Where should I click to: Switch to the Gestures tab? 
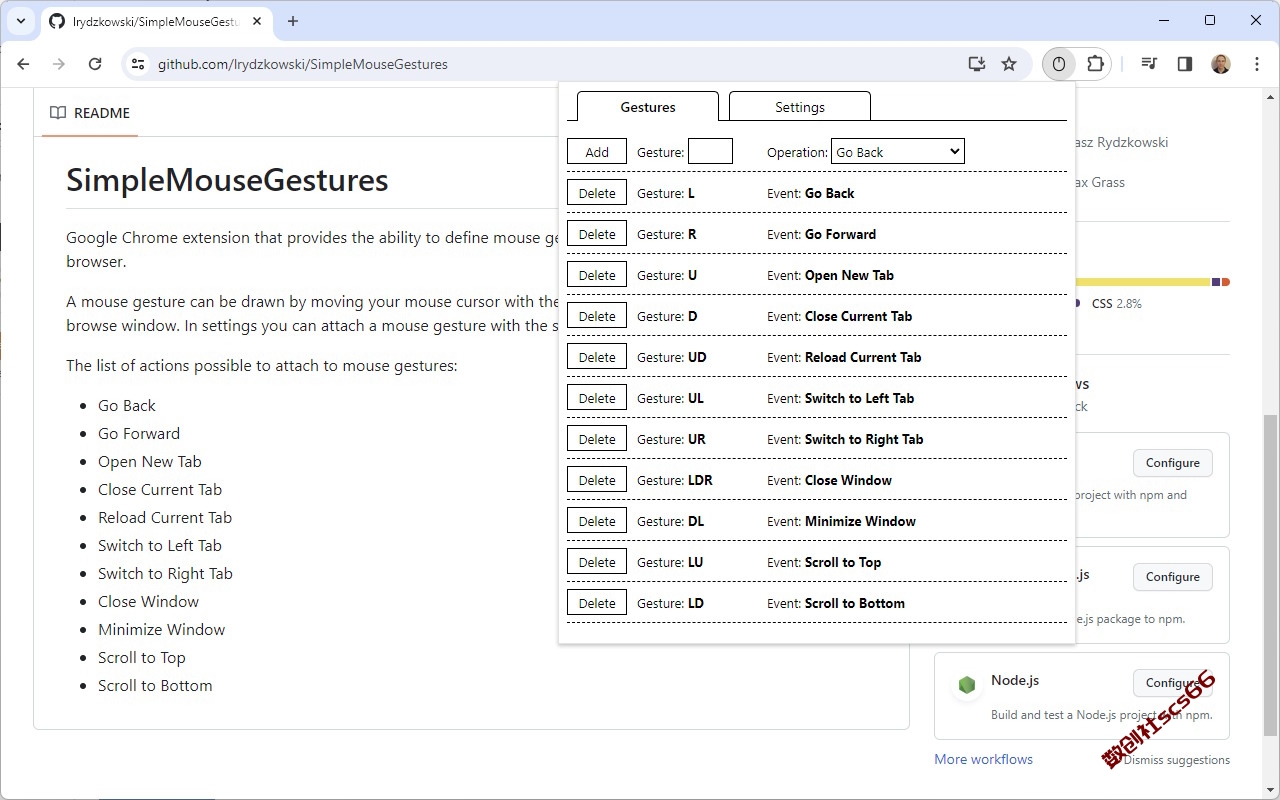click(x=648, y=107)
